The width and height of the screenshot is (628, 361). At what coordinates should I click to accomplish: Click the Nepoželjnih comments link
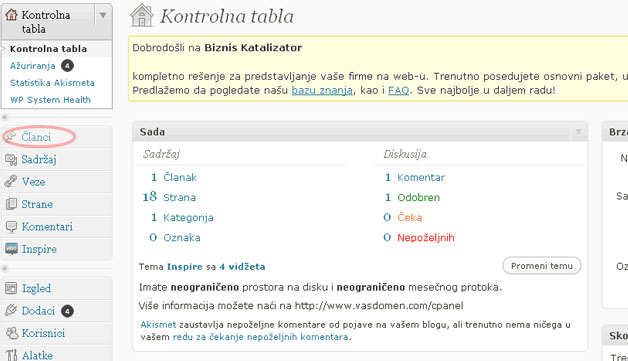(426, 238)
